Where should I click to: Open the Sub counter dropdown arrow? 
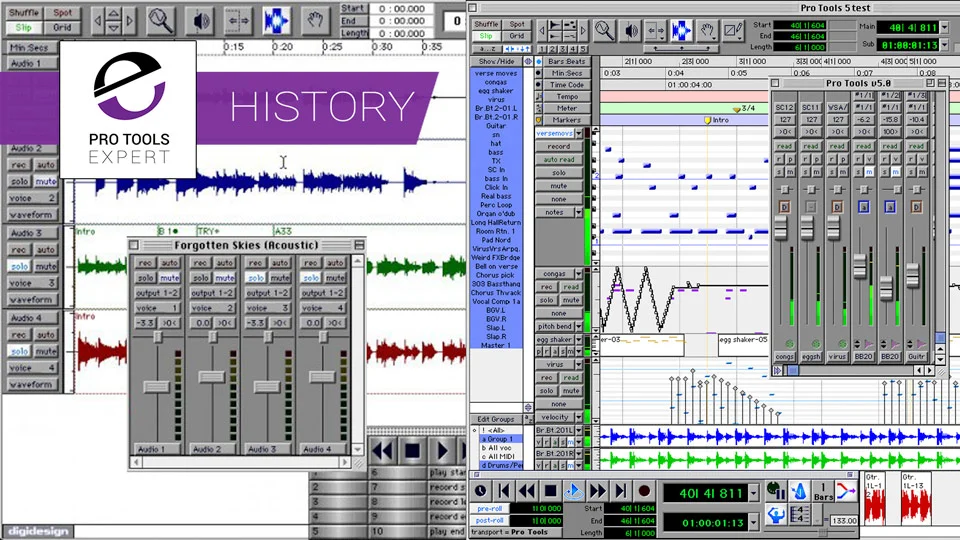[945, 45]
